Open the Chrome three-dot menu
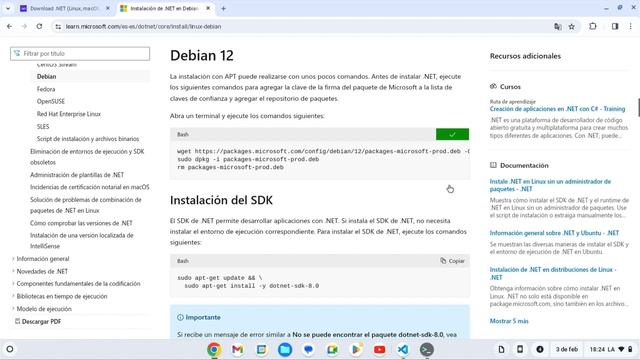 coord(630,26)
